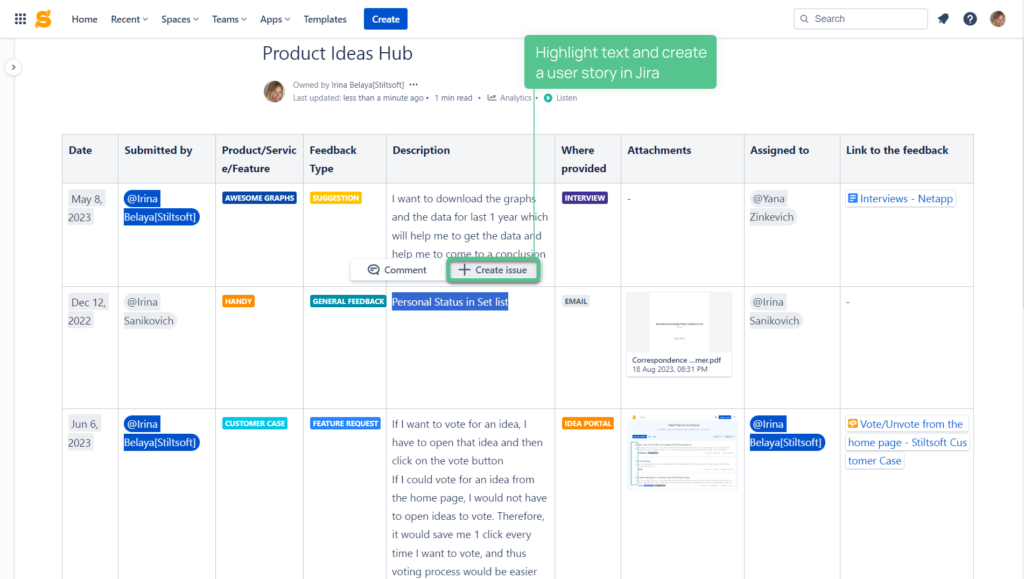Expand the Recent menu
This screenshot has width=1024, height=579.
tap(128, 18)
